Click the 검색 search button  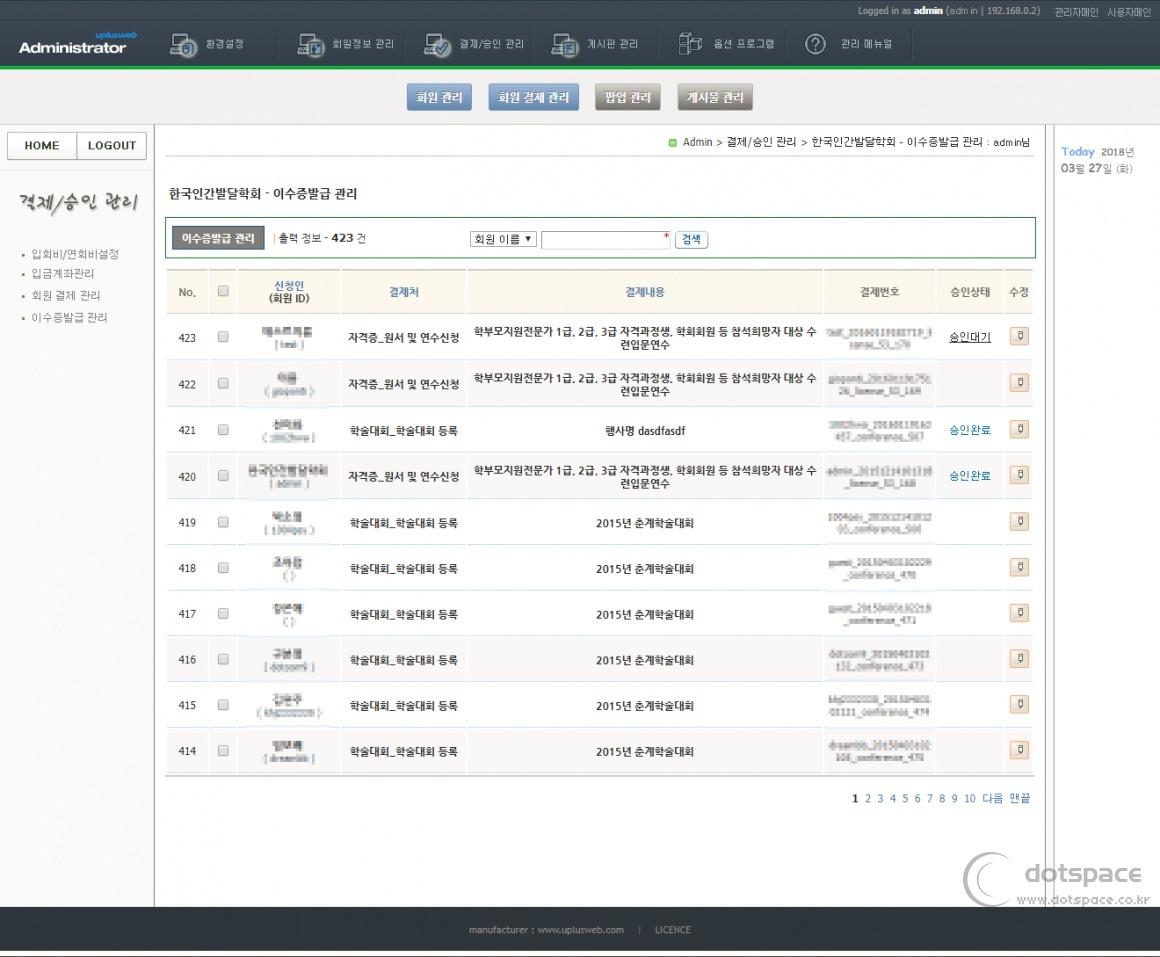tap(691, 240)
